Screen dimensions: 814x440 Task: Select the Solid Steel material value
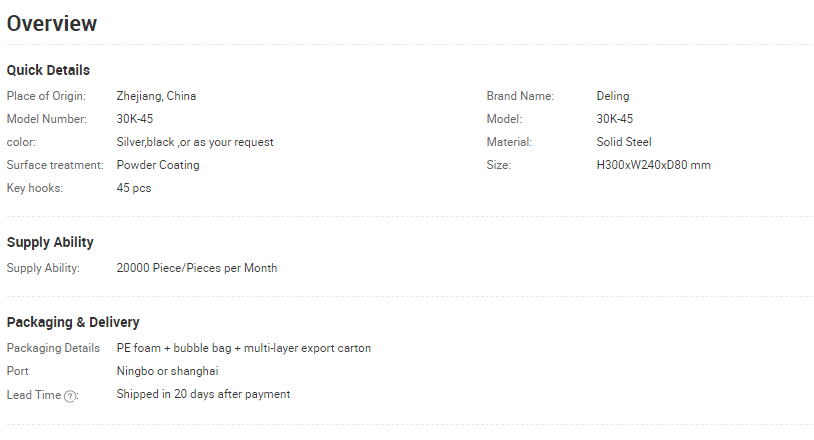(x=623, y=142)
